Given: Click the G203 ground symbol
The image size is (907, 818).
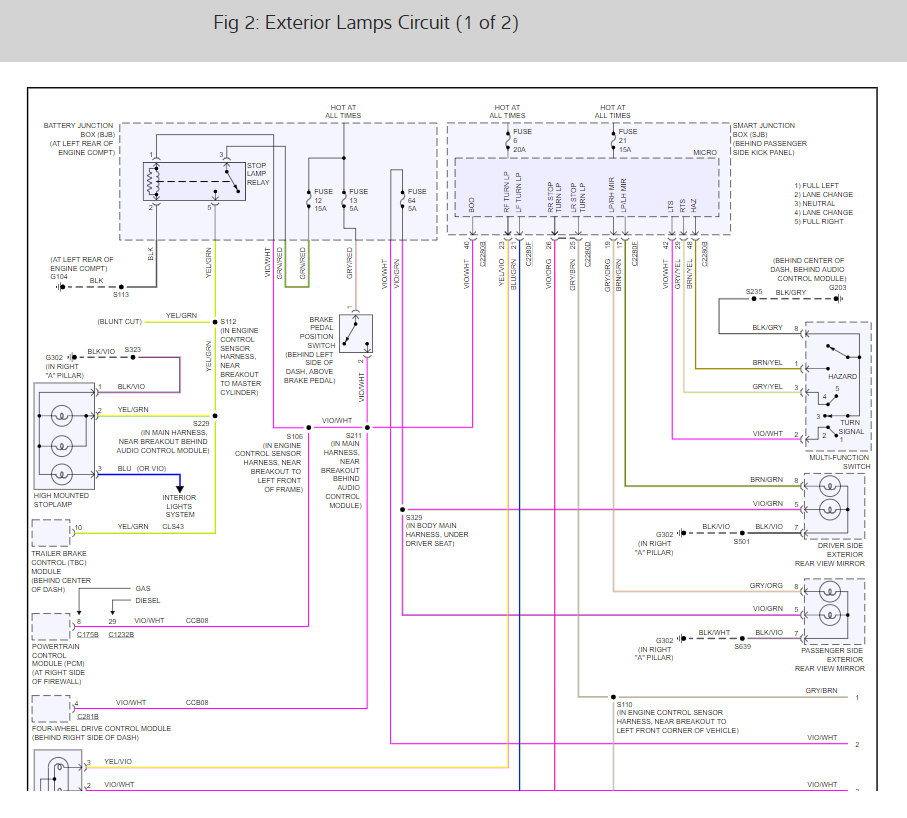Looking at the screenshot, I should [x=838, y=299].
